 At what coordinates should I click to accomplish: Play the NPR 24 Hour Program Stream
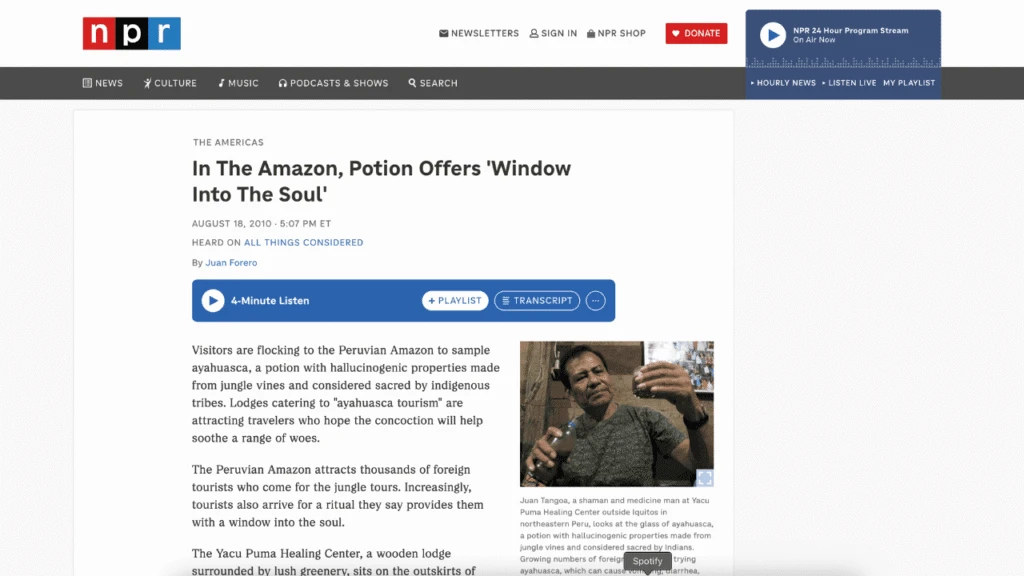click(x=773, y=35)
